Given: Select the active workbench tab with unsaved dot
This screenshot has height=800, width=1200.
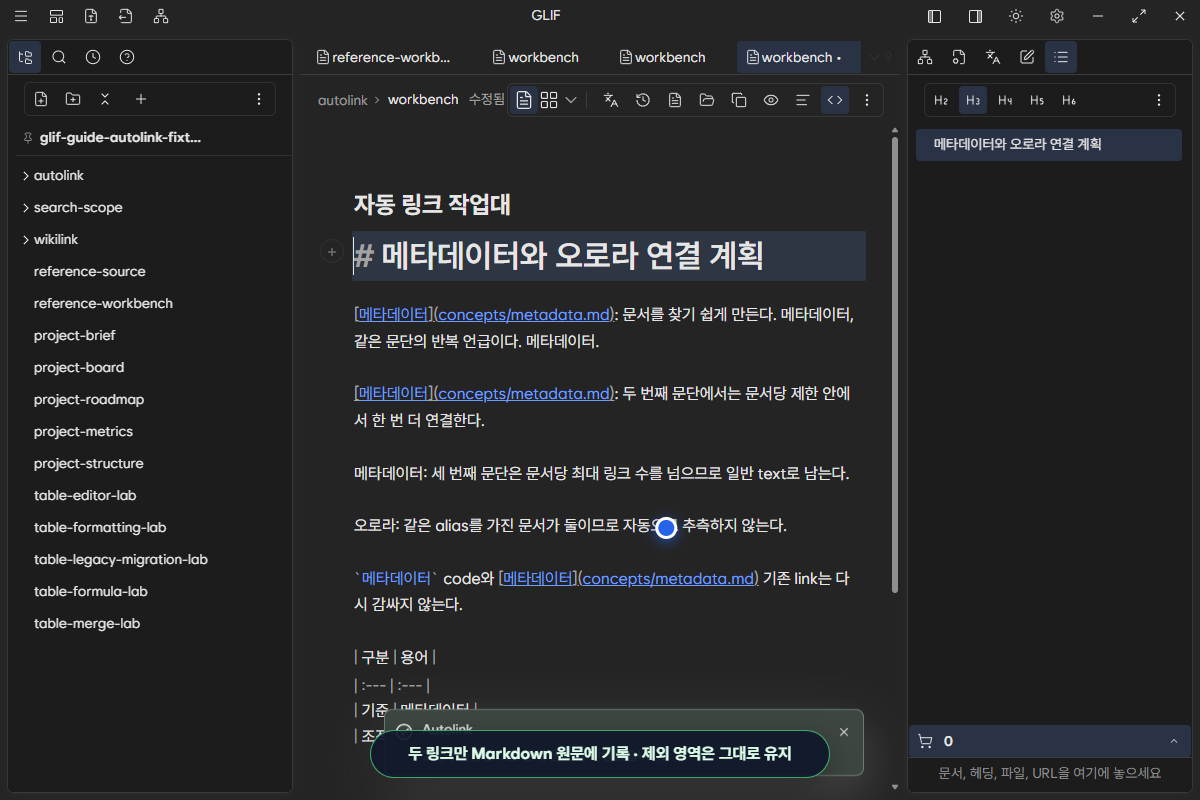Looking at the screenshot, I should tap(797, 57).
